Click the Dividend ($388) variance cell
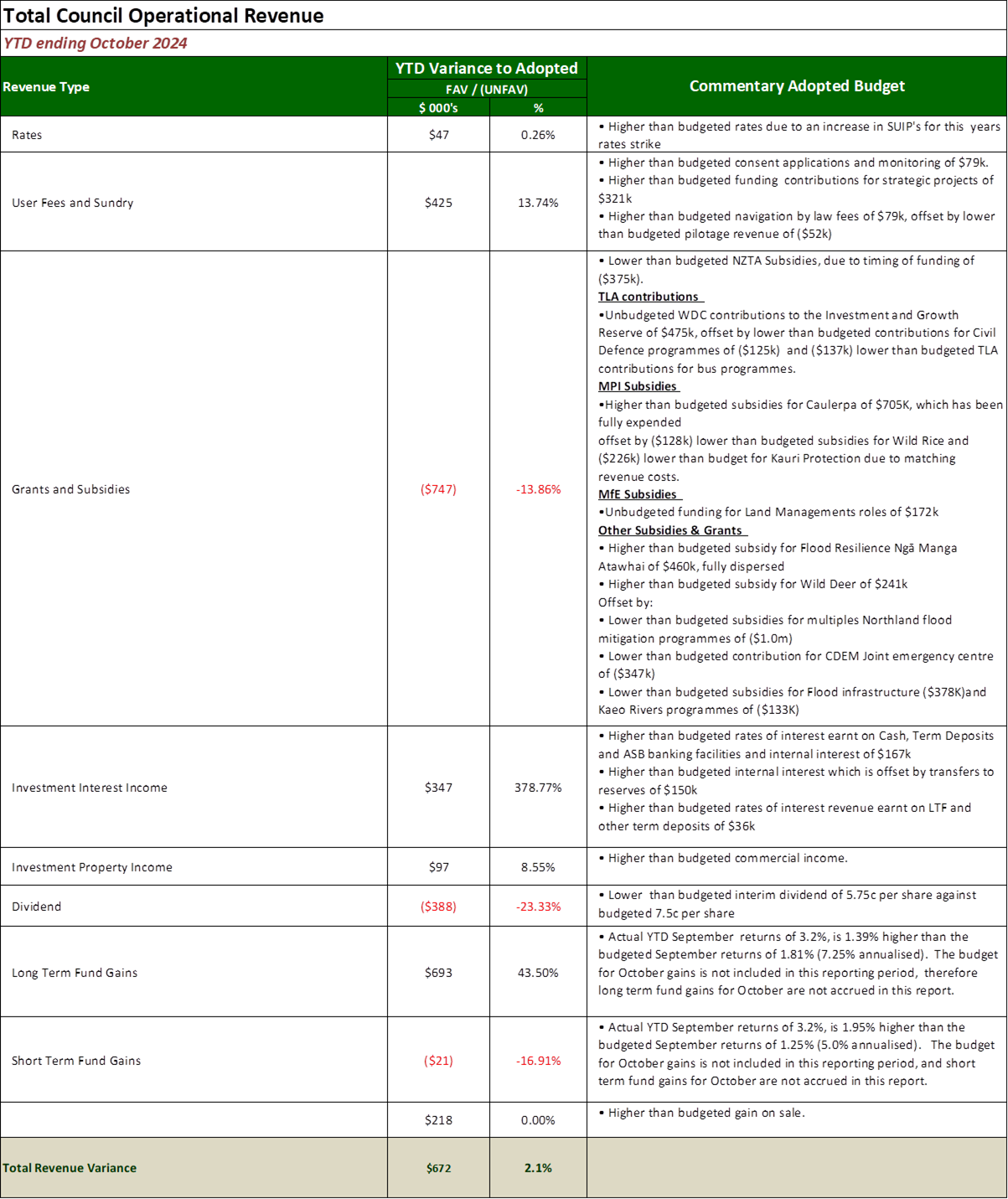The height and width of the screenshot is (1199, 1008). click(438, 907)
